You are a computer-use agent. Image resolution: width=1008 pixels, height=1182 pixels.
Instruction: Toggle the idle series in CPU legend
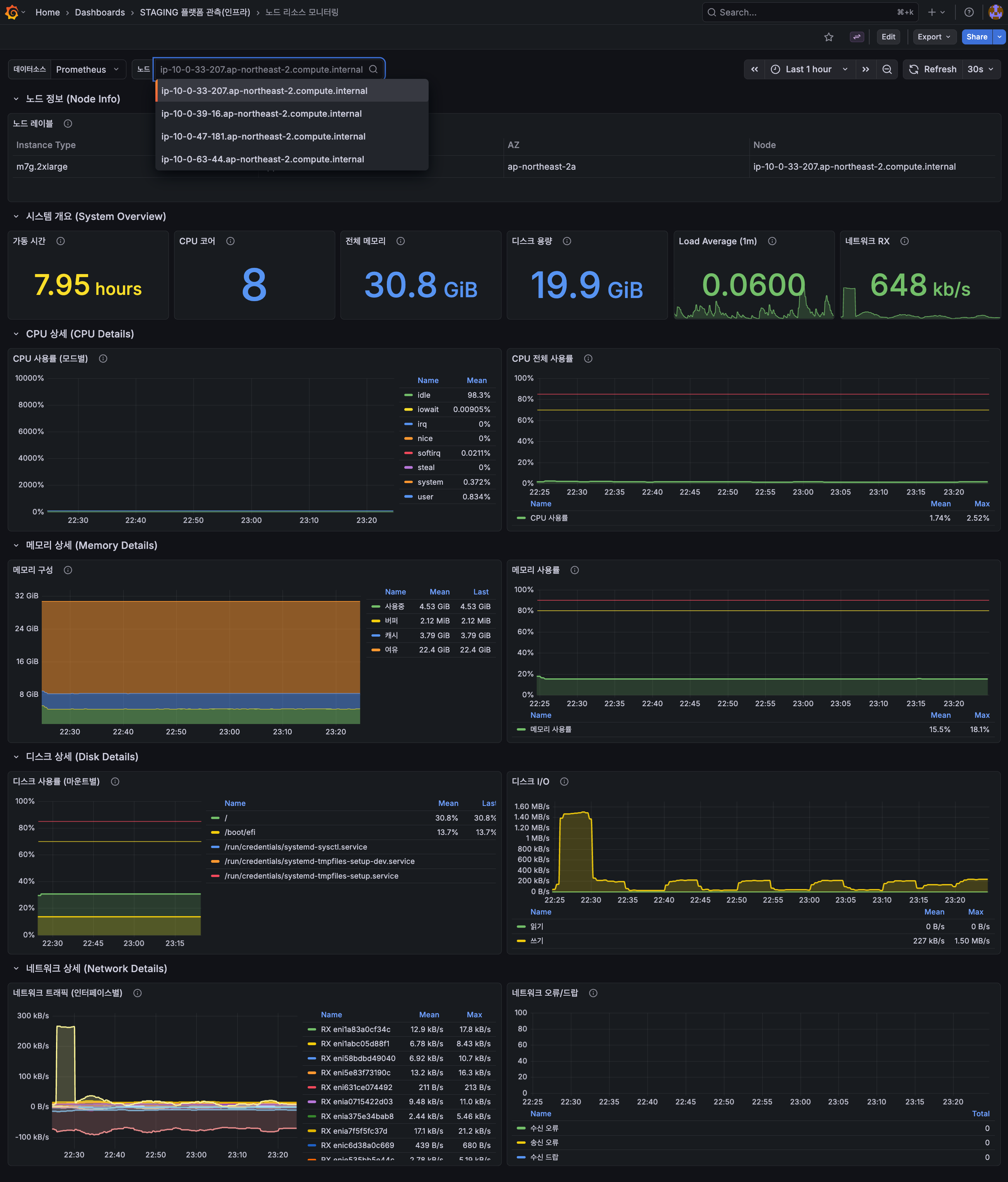424,395
